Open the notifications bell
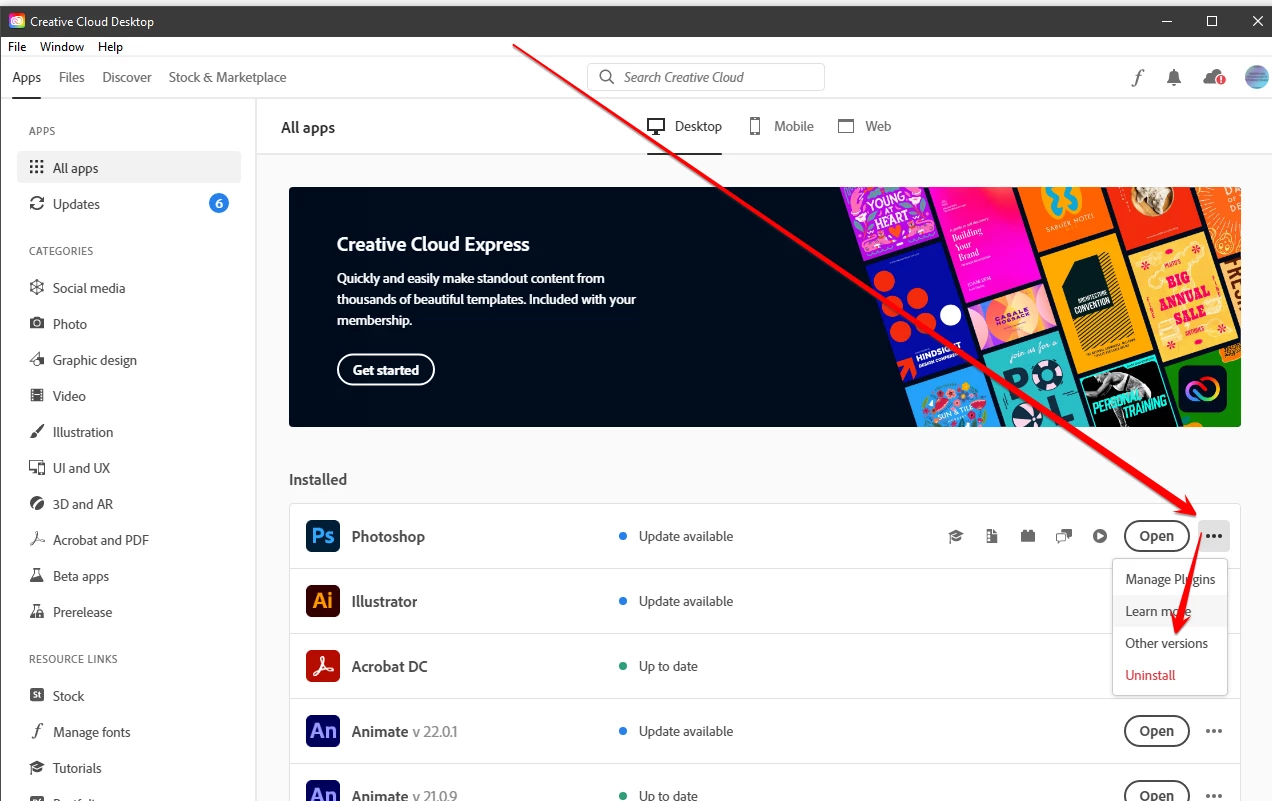Screen dimensions: 1272x801 [x=1174, y=78]
